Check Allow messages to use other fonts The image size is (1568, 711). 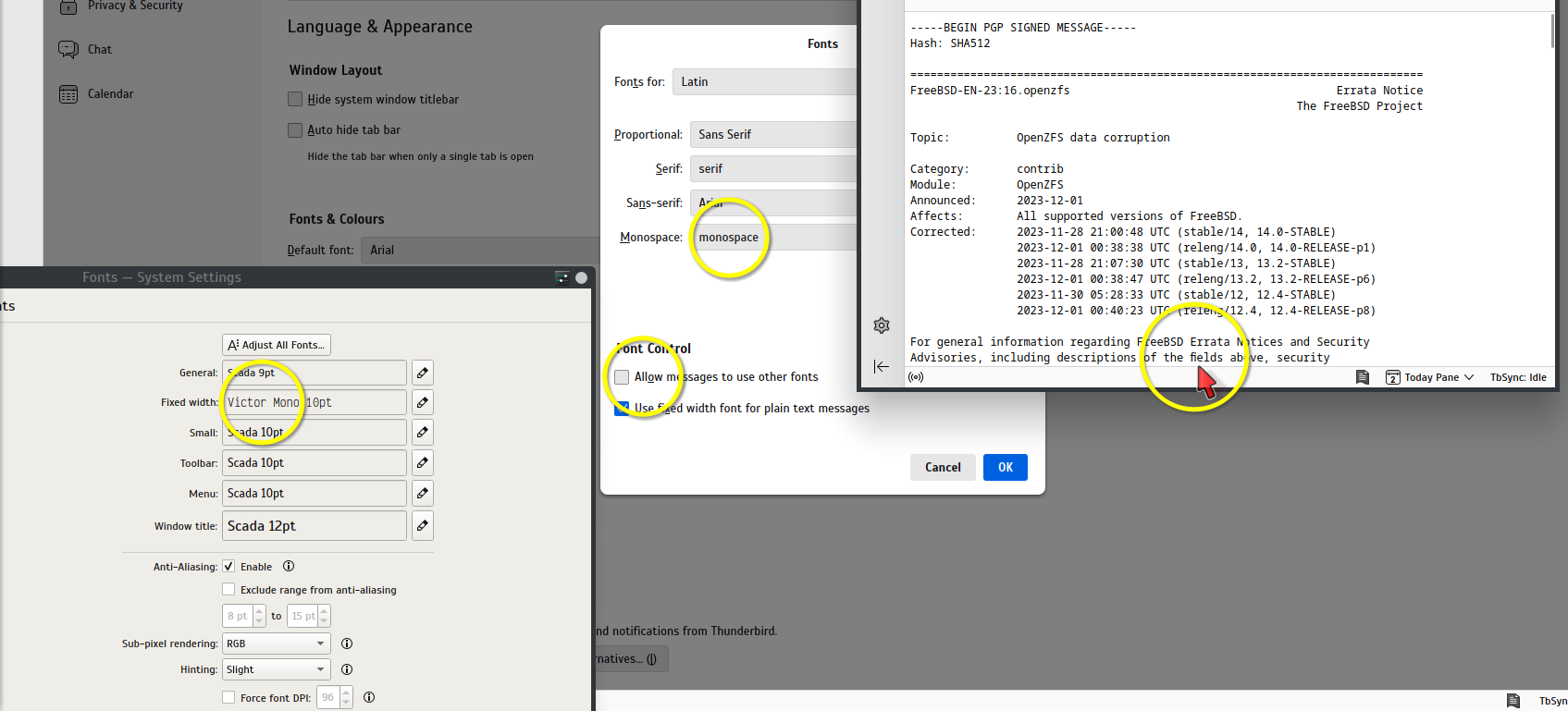622,377
